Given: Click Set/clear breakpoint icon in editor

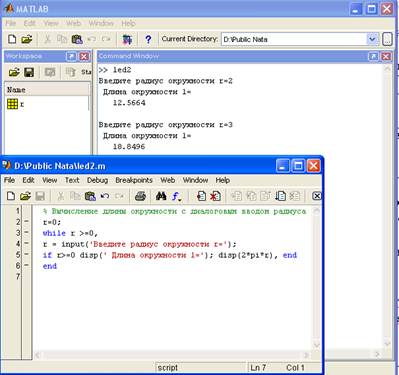Looking at the screenshot, I should coord(201,196).
